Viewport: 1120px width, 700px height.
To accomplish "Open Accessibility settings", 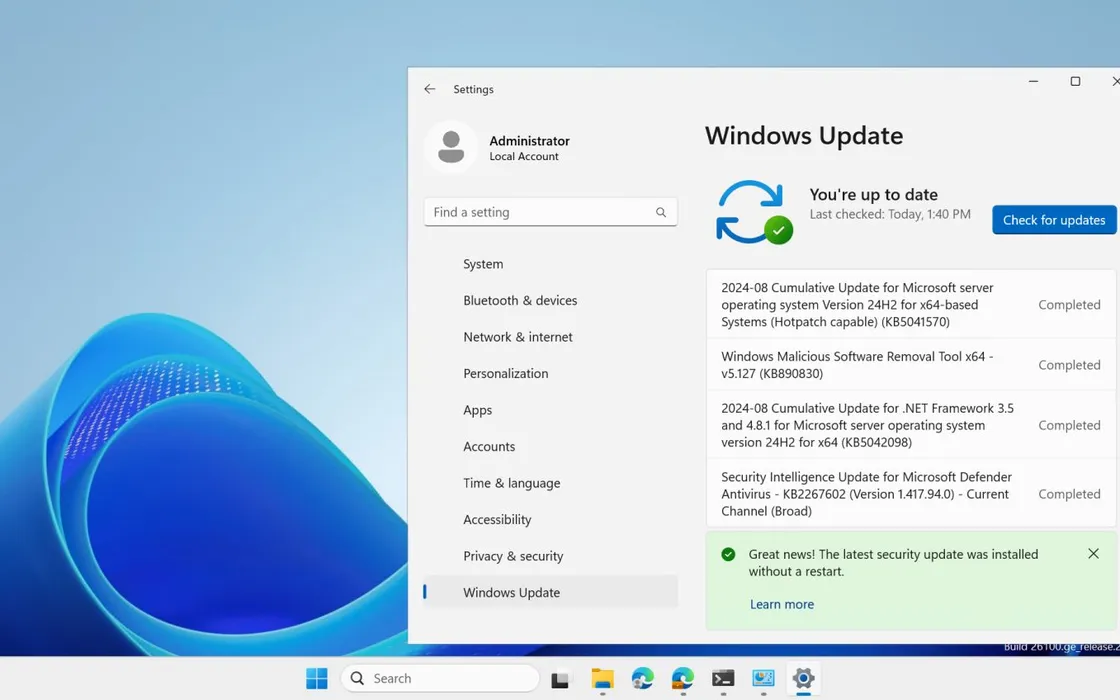I will click(x=551, y=519).
